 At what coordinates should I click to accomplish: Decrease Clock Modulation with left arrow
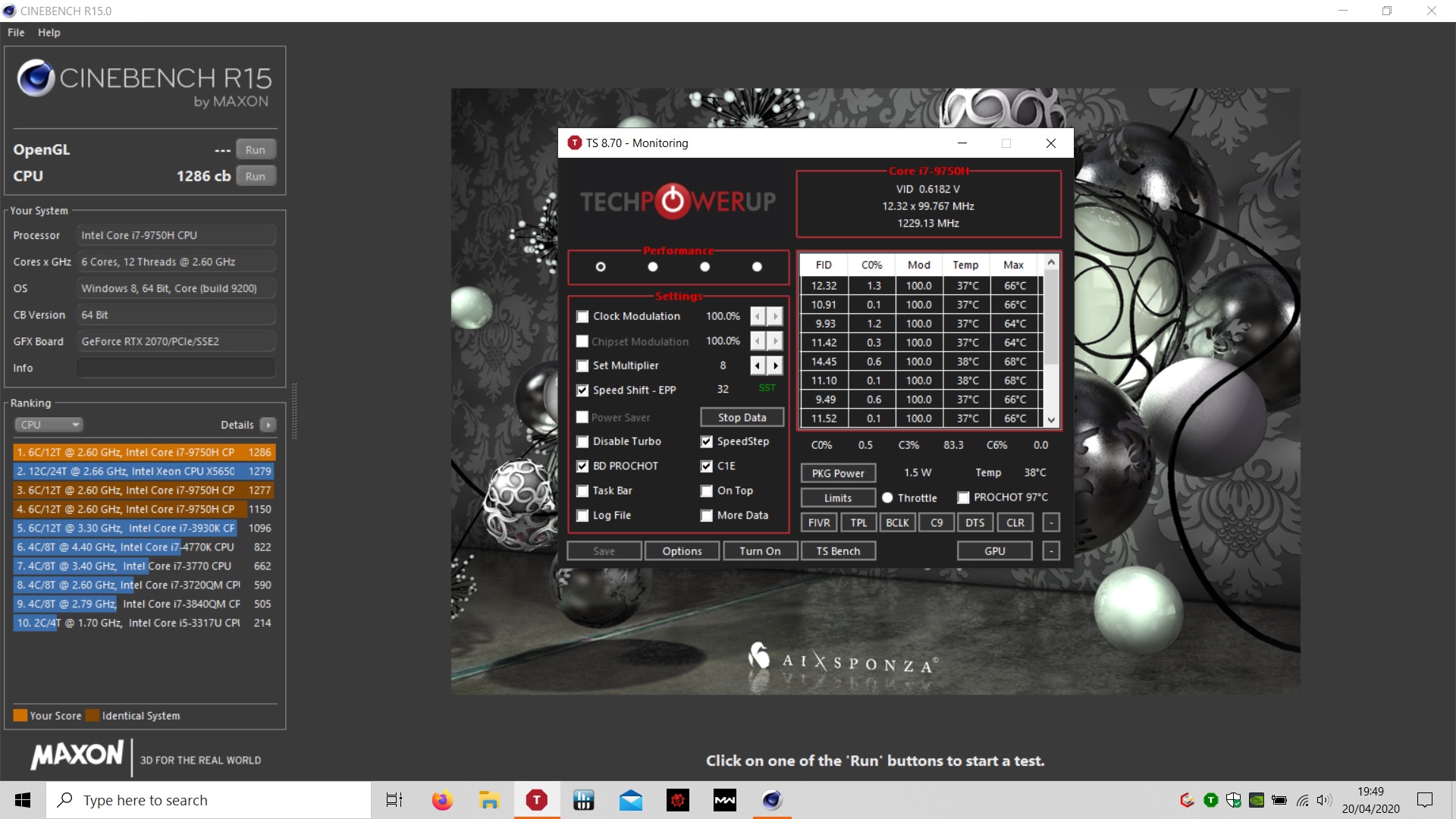click(758, 316)
